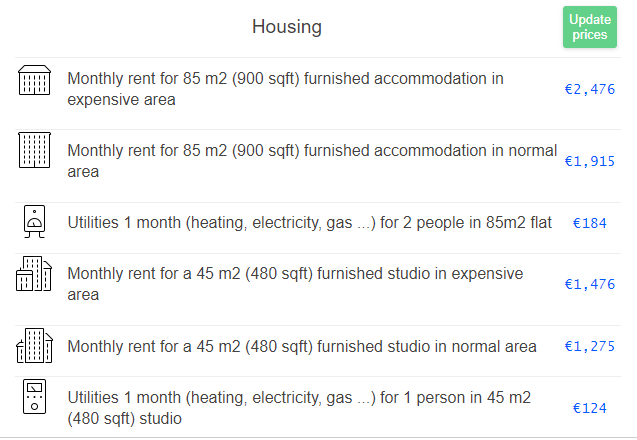637x440 pixels.
Task: Click the building icon for normal area studio
Action: point(35,346)
